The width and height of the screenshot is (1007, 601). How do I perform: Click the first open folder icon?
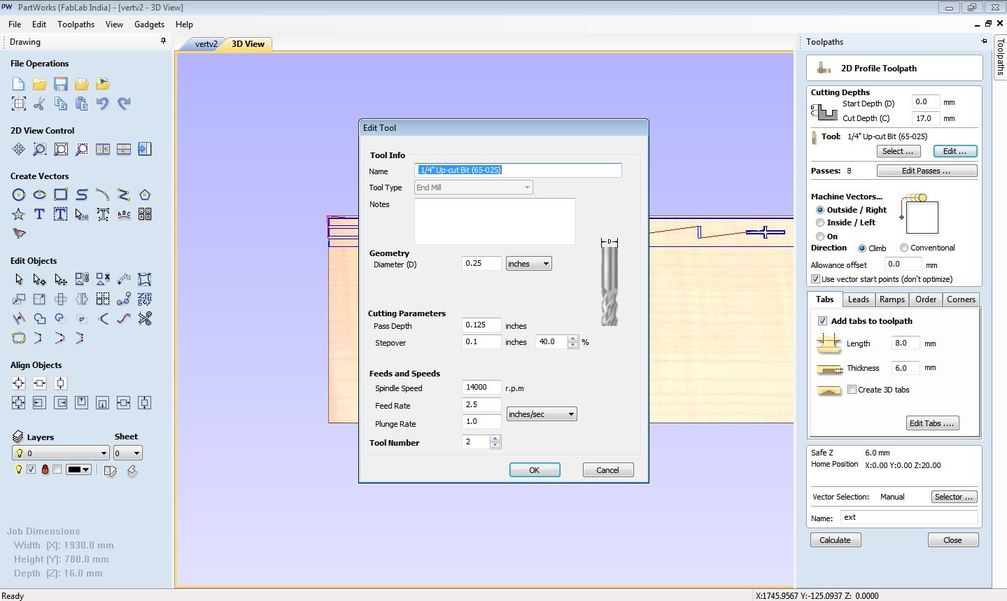[39, 84]
